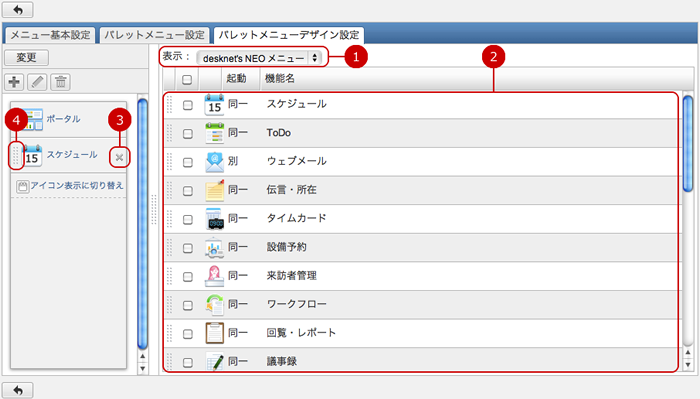Click the 議事録 pencil icon

[214, 361]
